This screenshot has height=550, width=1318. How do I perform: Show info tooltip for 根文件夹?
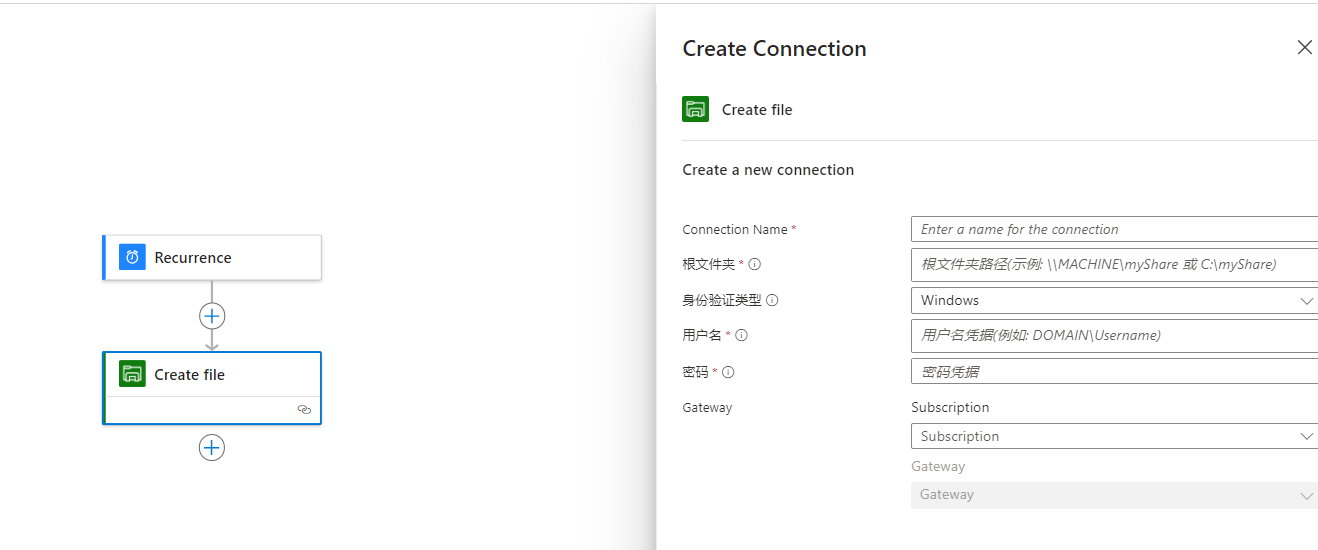(x=755, y=264)
